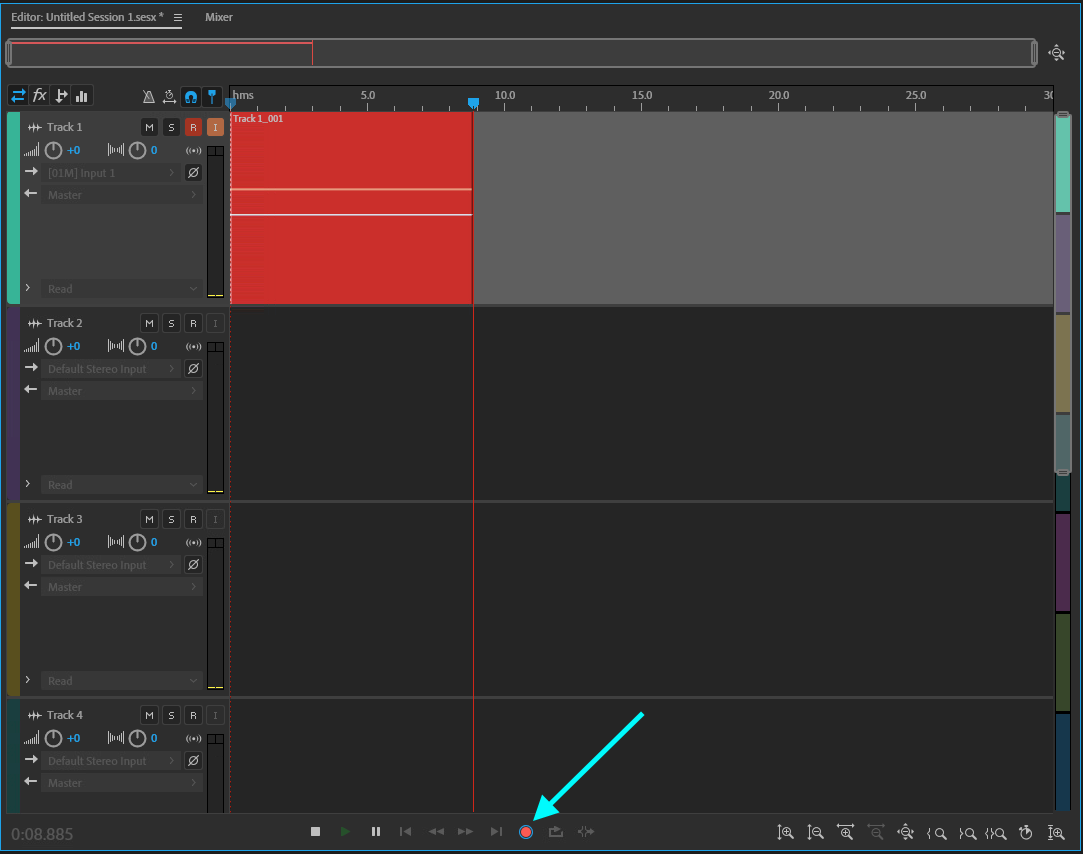
Task: Open Track 2 Master output selector
Action: tap(122, 391)
